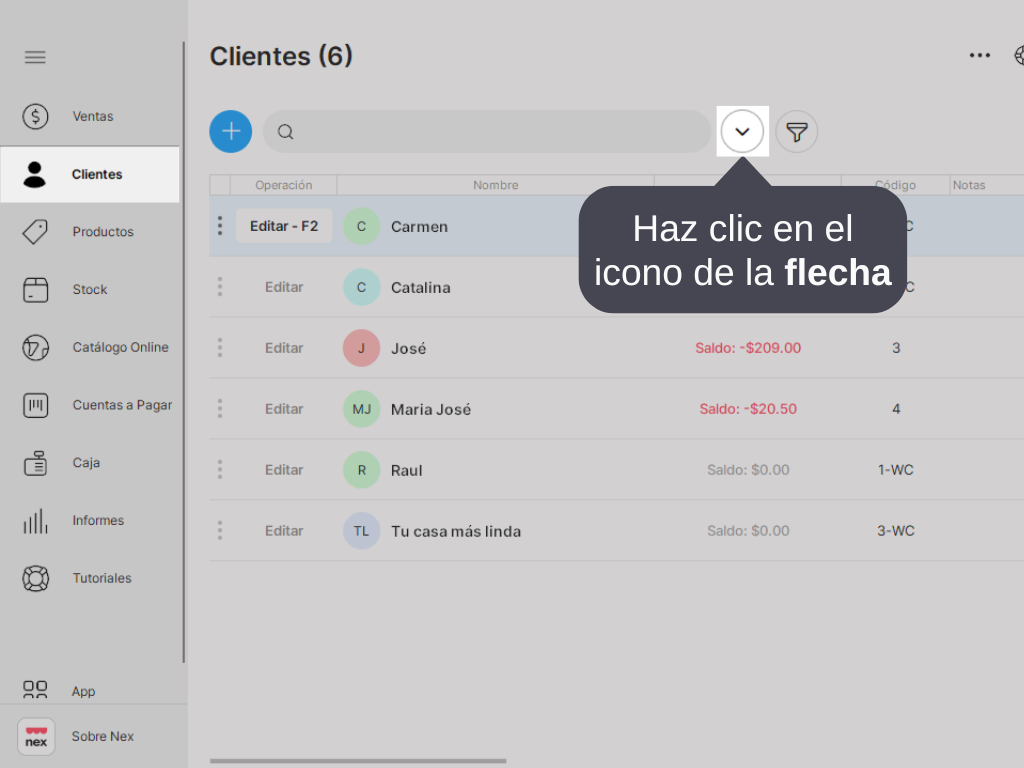The image size is (1024, 768).
Task: Open row options dots for Catalina
Action: (220, 287)
